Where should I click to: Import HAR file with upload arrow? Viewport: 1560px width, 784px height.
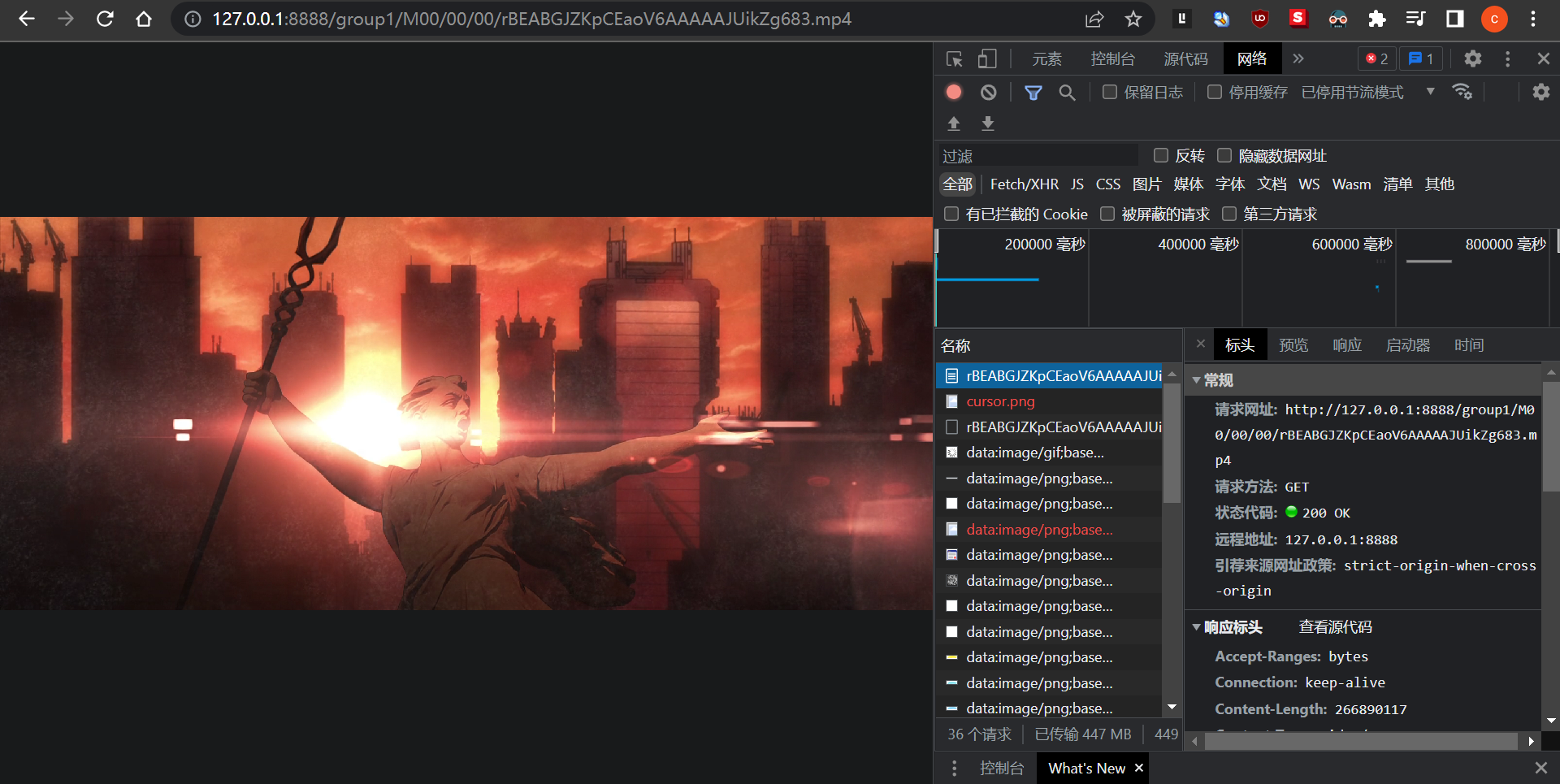[x=954, y=123]
